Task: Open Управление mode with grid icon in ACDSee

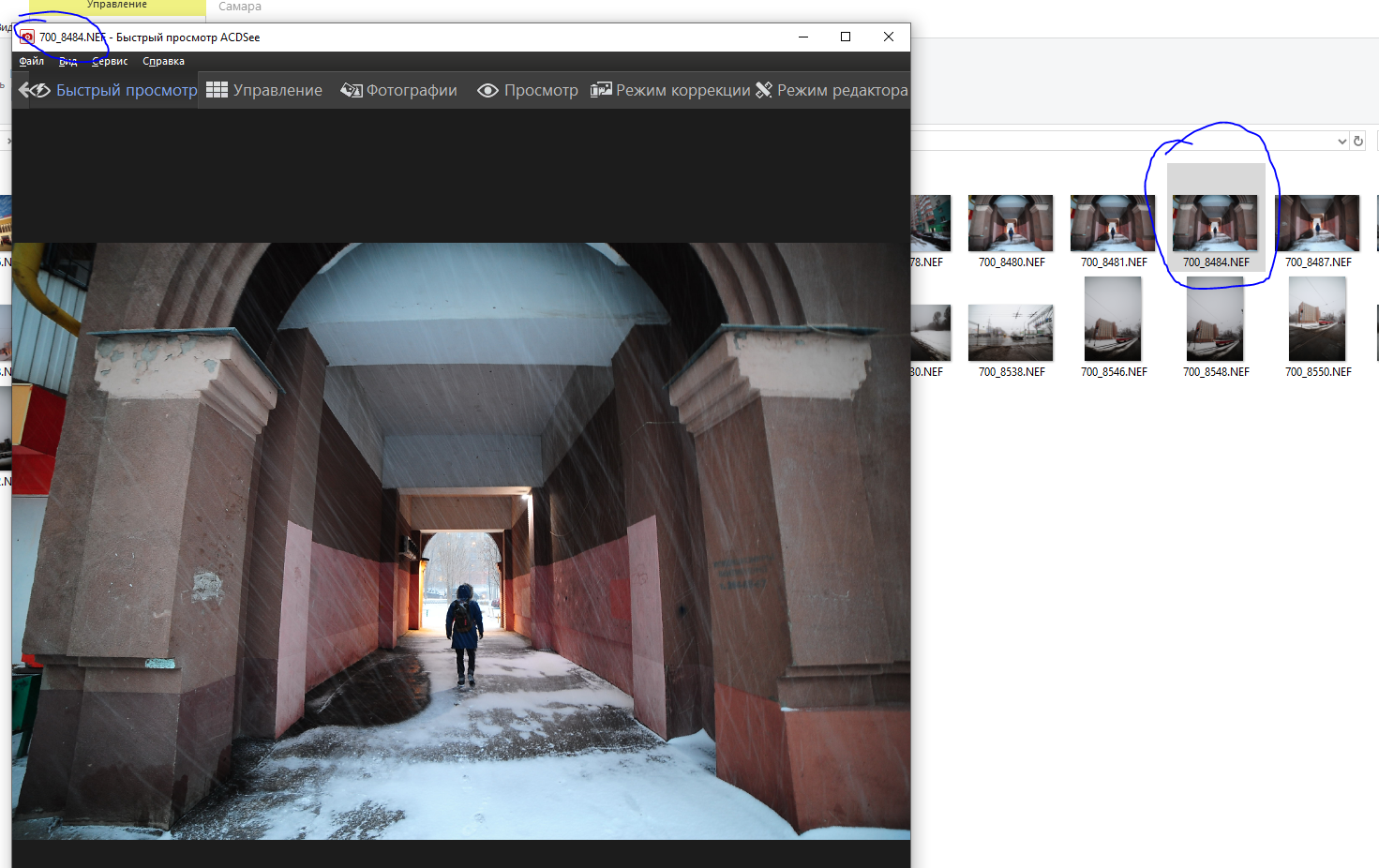Action: [x=264, y=90]
